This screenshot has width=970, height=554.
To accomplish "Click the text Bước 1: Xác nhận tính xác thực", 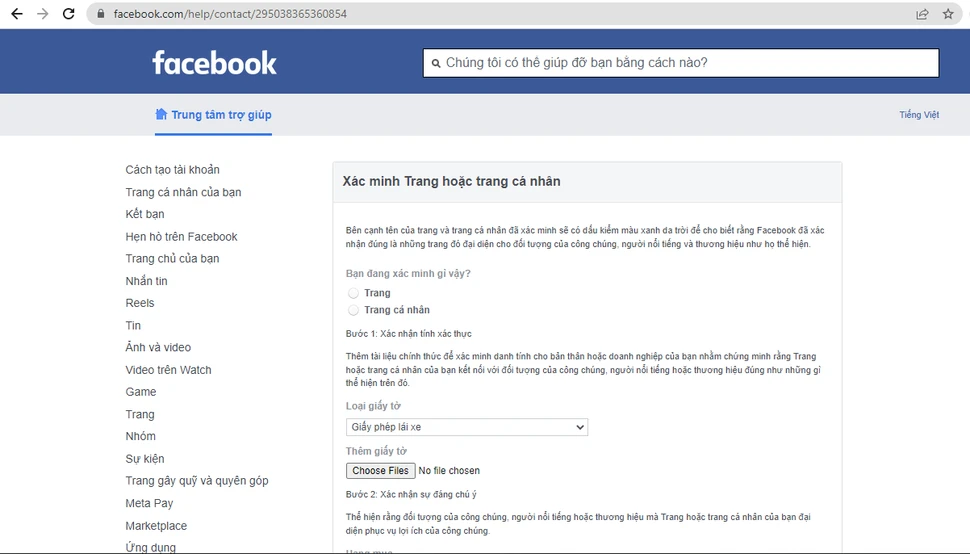I will pyautogui.click(x=408, y=334).
